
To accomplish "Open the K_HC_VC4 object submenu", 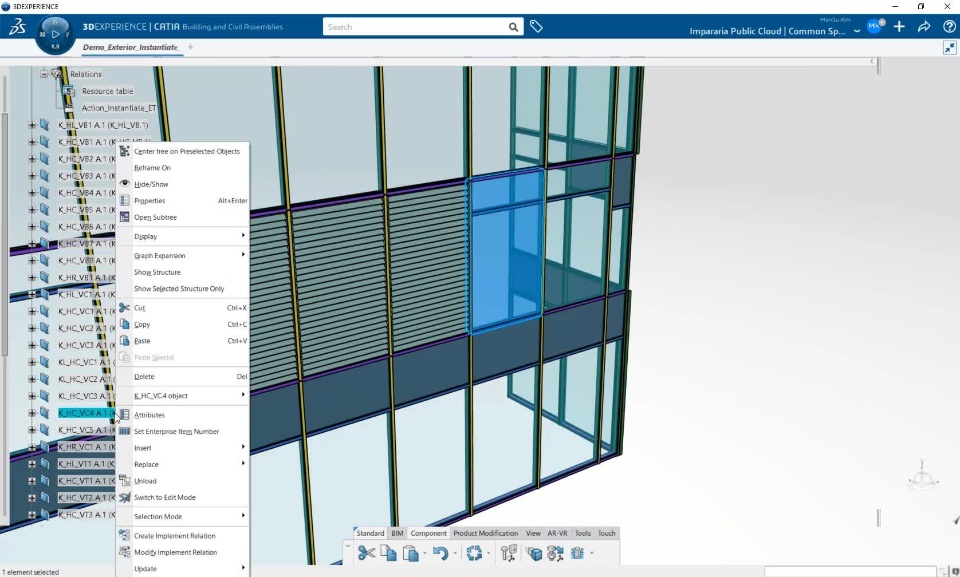I will tap(182, 395).
